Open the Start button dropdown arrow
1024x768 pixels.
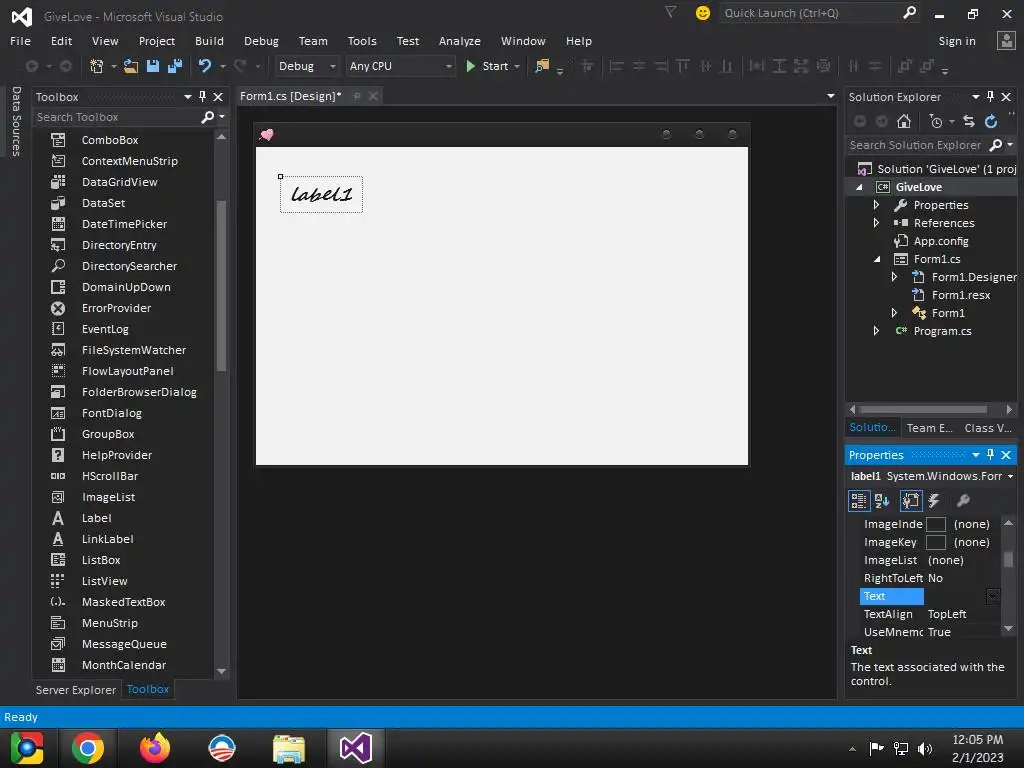[x=517, y=67]
